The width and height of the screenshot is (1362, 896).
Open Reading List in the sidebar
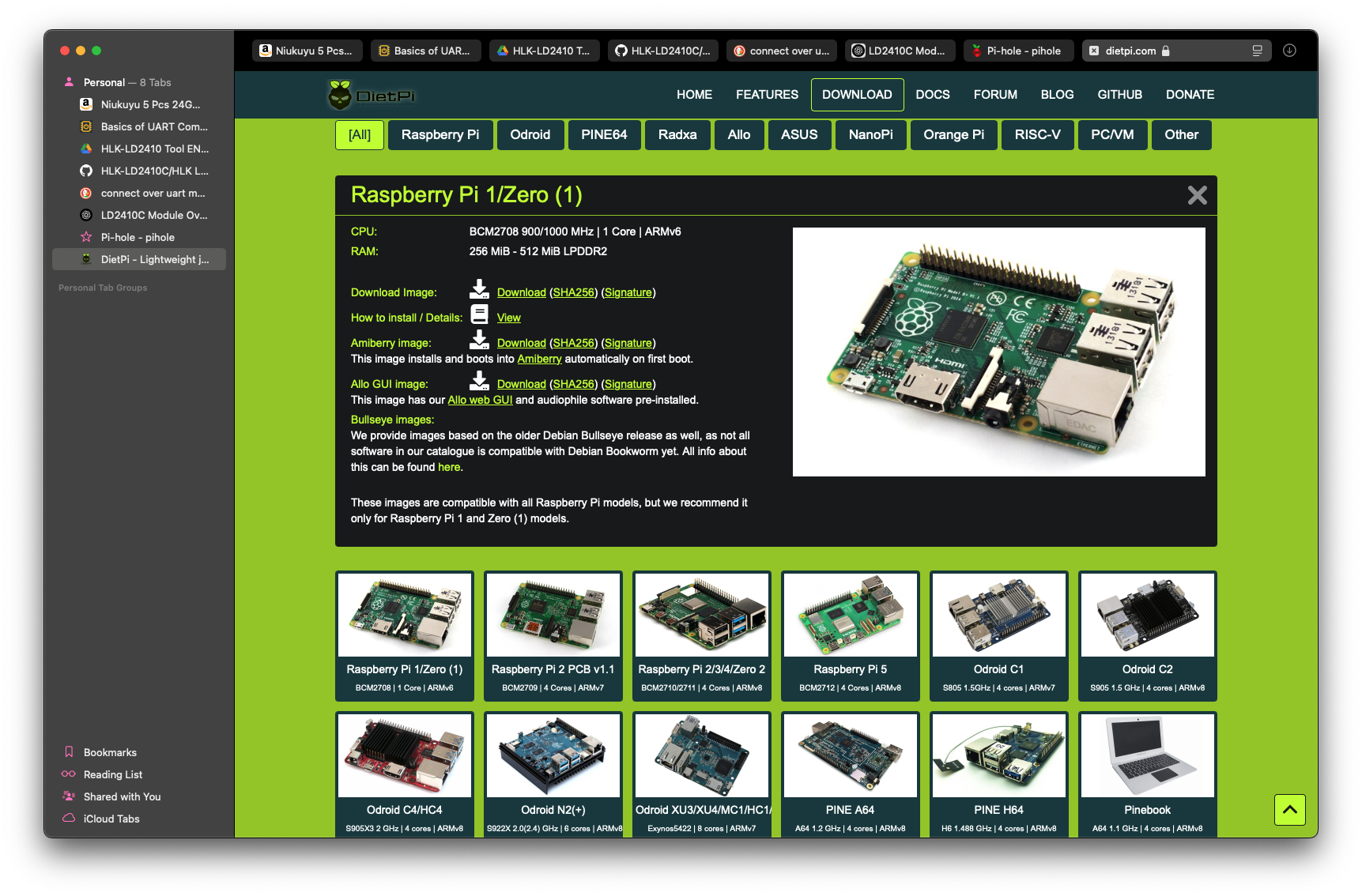click(113, 774)
